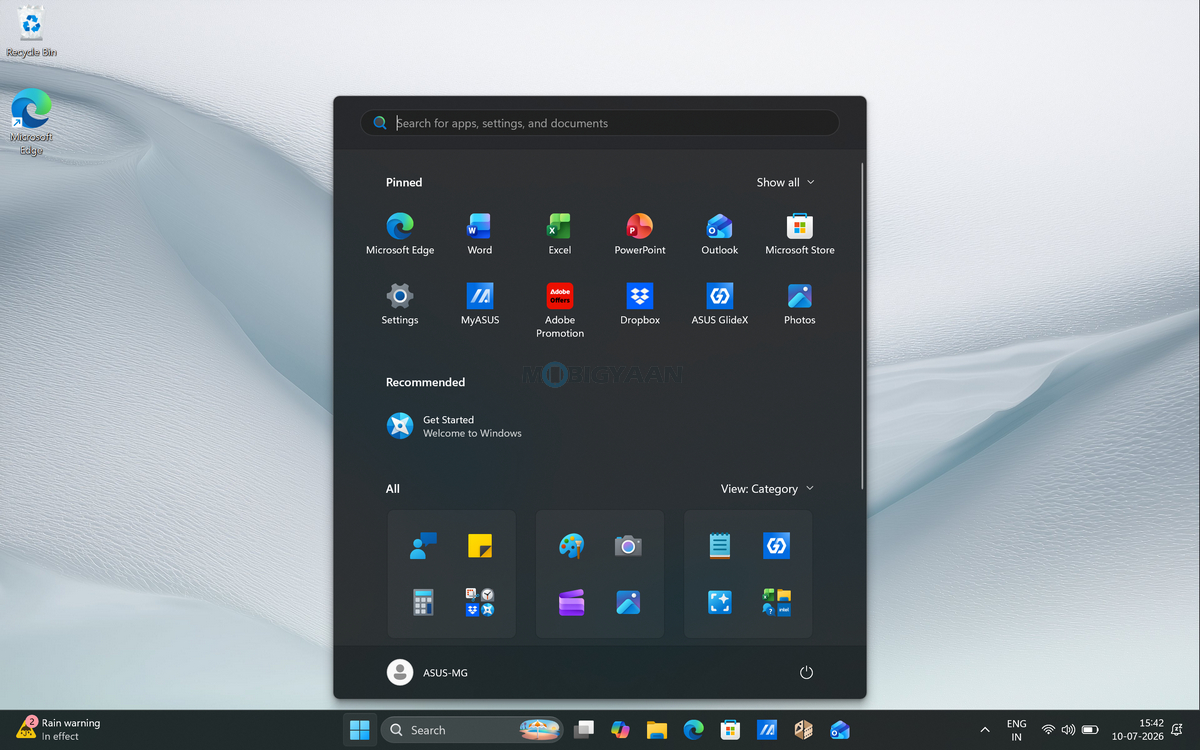Click the Start menu search field
Image resolution: width=1200 pixels, height=750 pixels.
[600, 123]
